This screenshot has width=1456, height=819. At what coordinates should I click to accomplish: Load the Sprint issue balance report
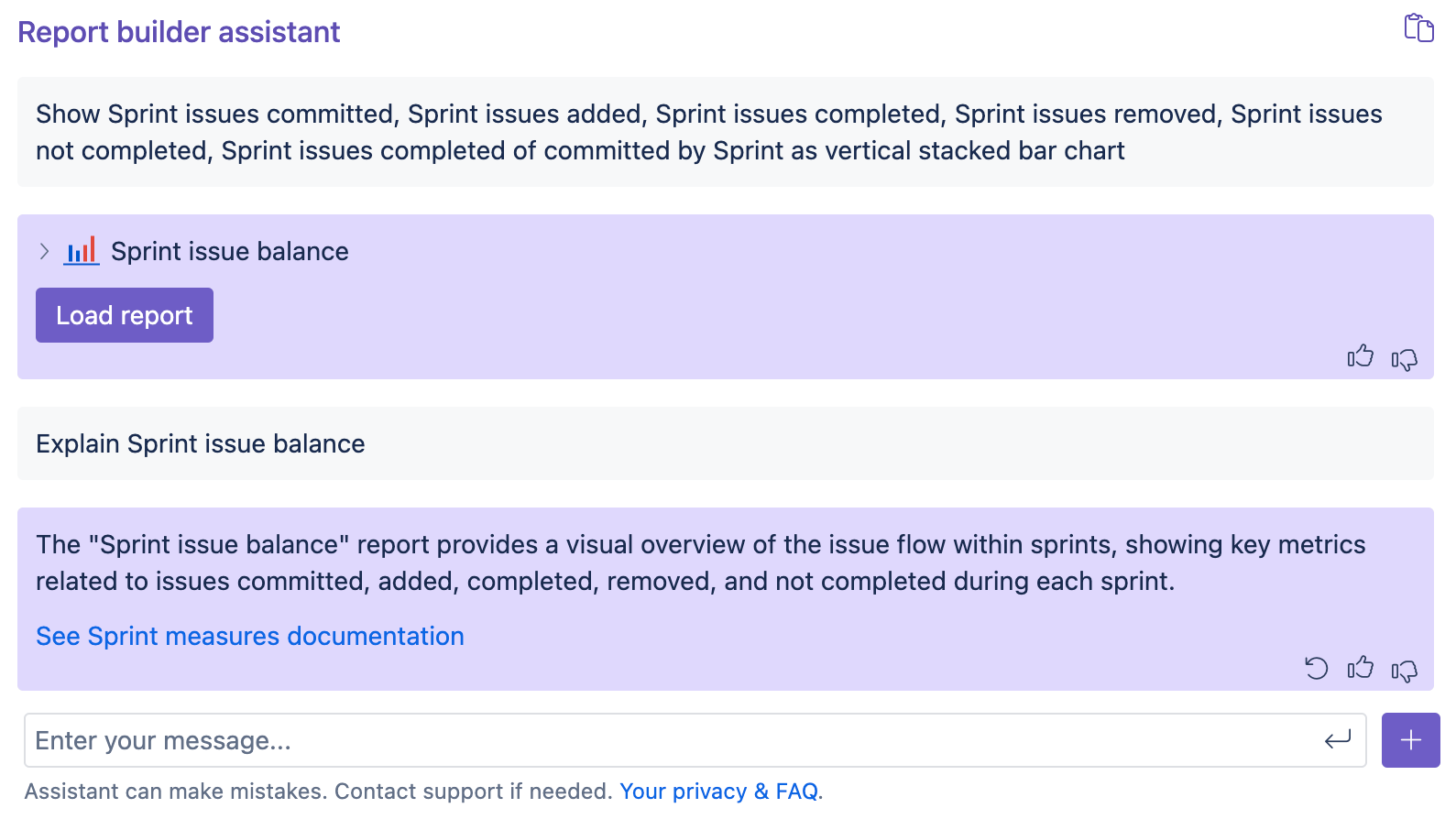[124, 314]
